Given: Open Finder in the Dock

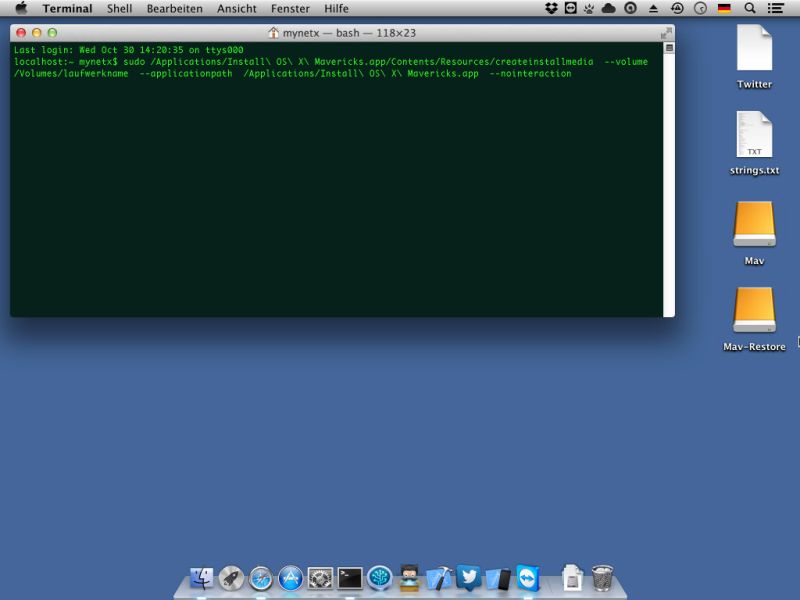Looking at the screenshot, I should click(202, 578).
